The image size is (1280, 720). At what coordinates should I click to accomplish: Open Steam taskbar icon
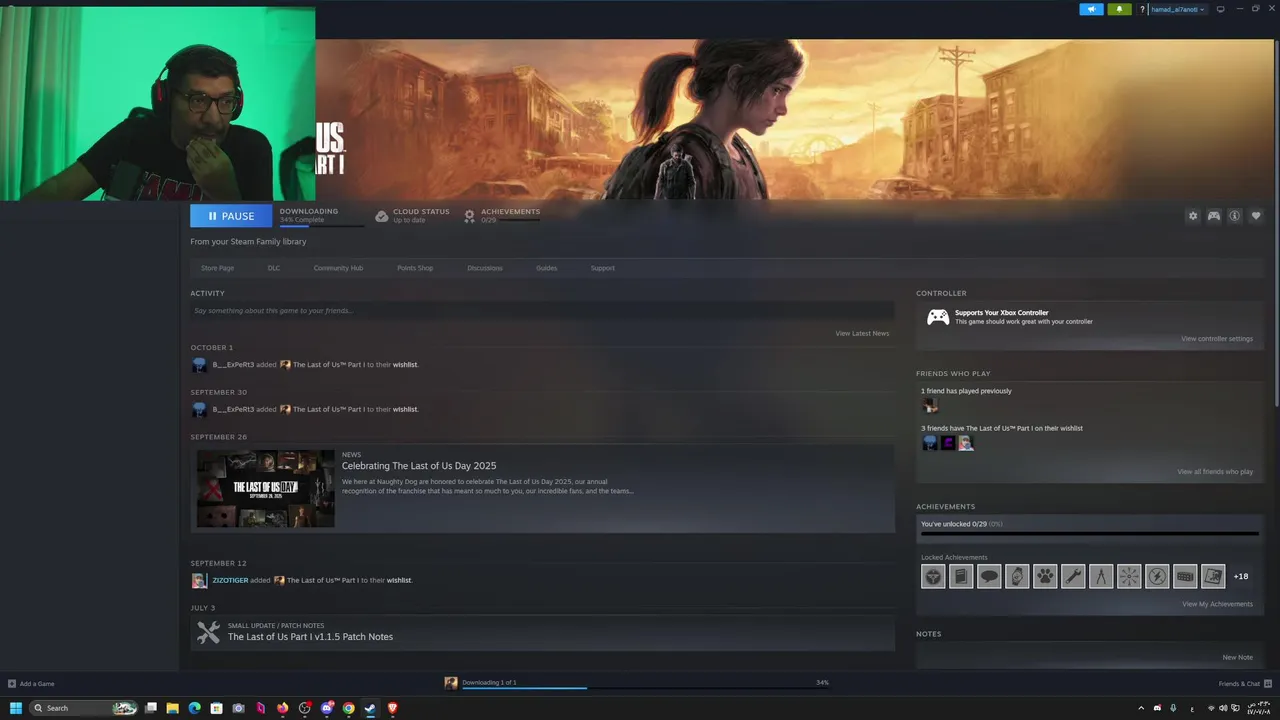pos(370,708)
